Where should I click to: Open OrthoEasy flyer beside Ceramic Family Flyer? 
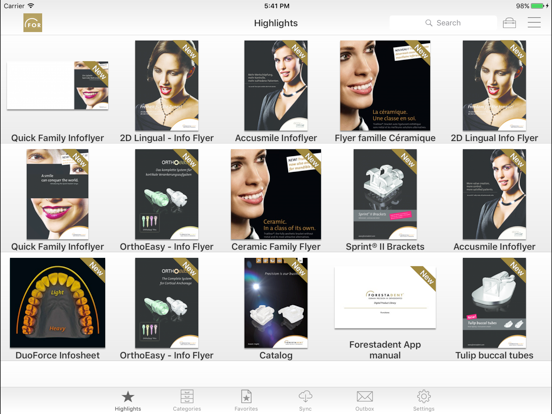pos(167,194)
